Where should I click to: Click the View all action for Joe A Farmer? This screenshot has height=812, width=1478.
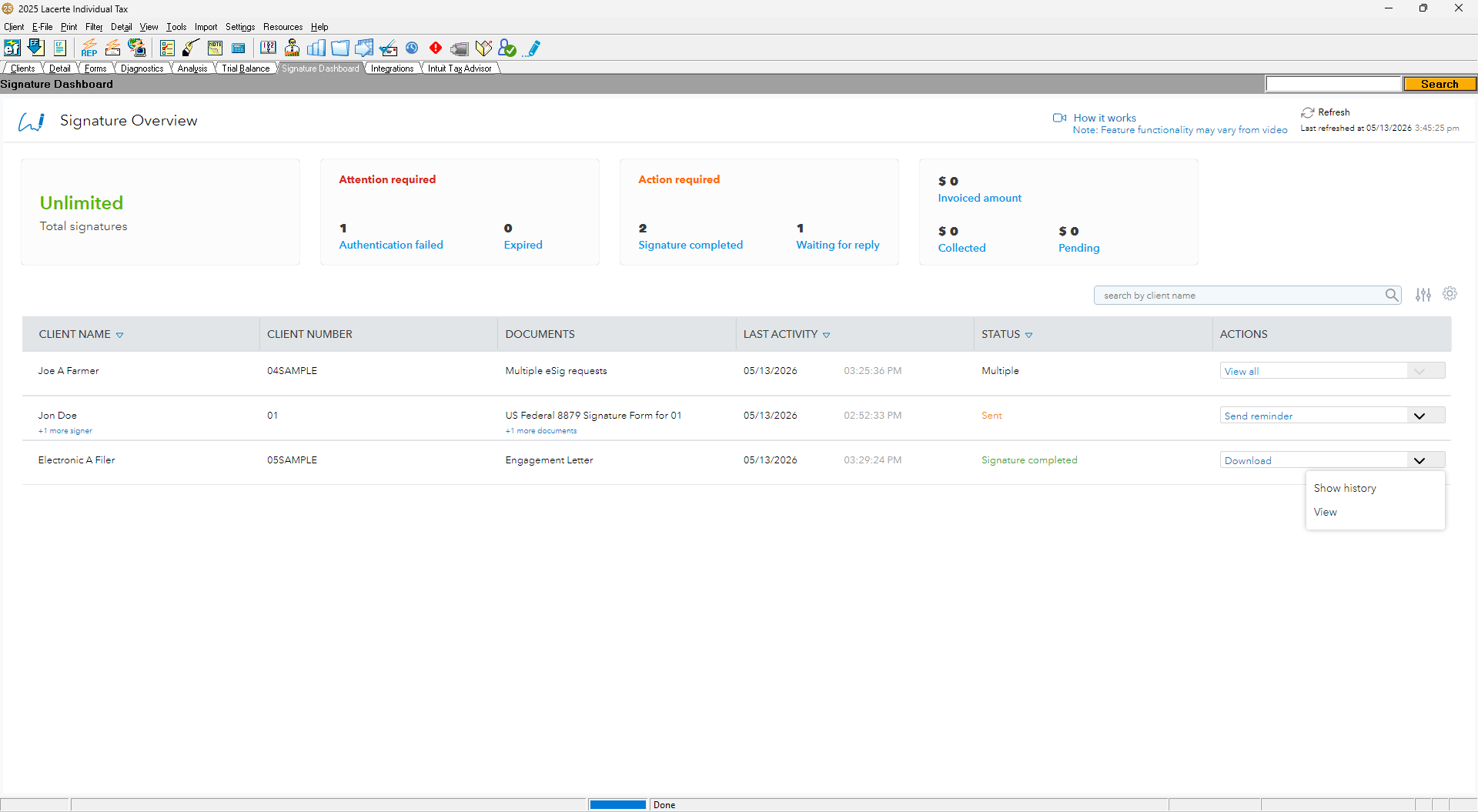1242,371
